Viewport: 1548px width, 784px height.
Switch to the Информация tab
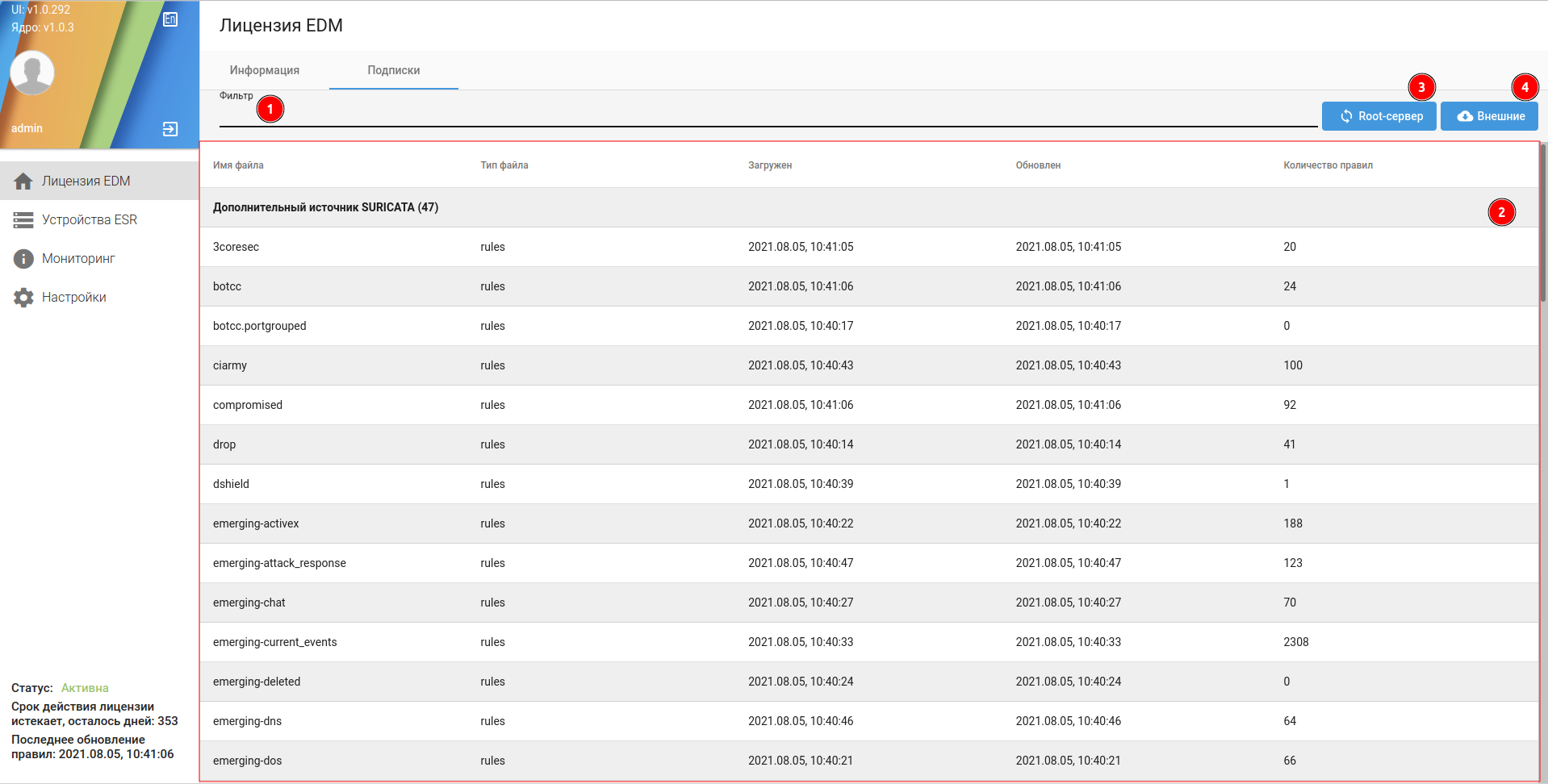[x=264, y=70]
